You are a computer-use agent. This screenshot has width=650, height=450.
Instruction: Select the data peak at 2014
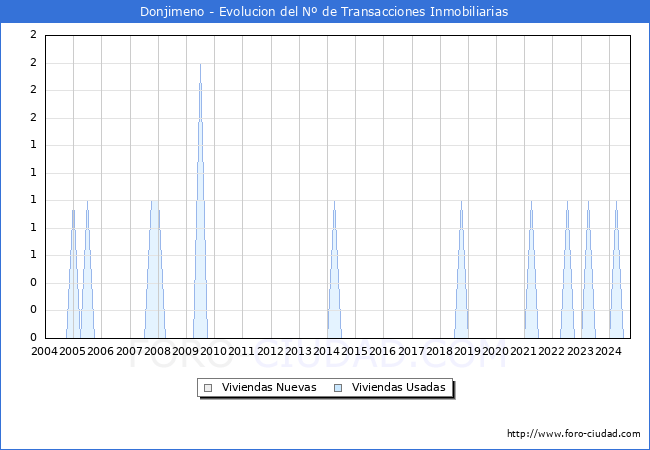click(334, 203)
